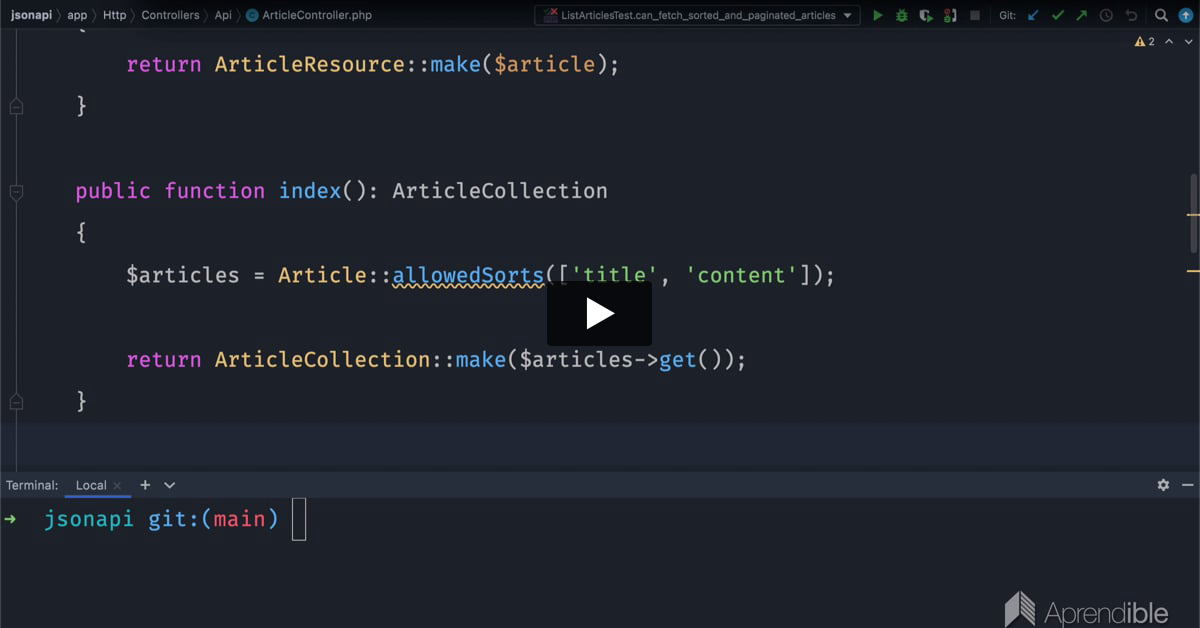Push commits with green up-right arrow
1200x628 pixels.
(x=1081, y=15)
